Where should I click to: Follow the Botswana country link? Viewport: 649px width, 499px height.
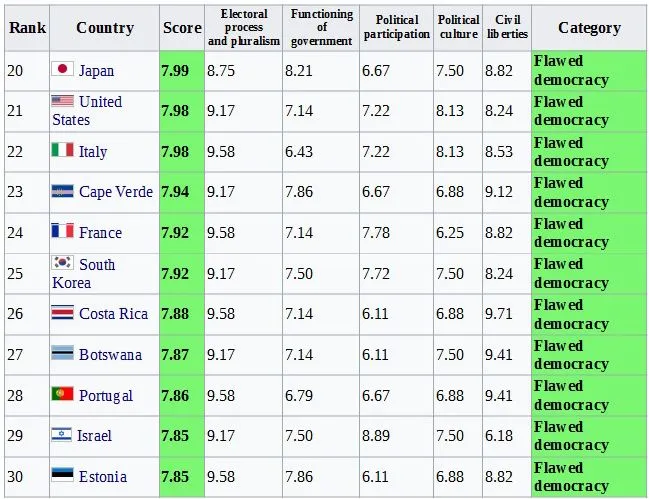click(x=110, y=355)
